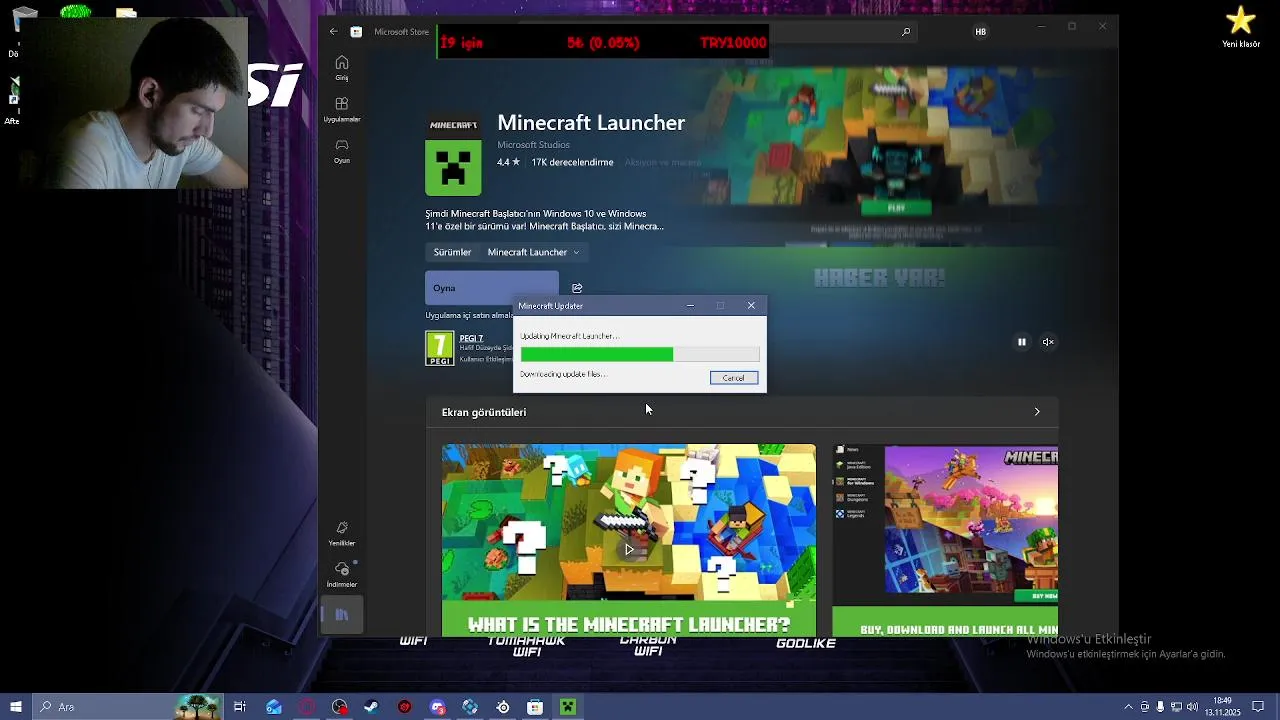Open the Yeni klasör desktop star icon
1280x720 pixels.
click(x=1241, y=27)
